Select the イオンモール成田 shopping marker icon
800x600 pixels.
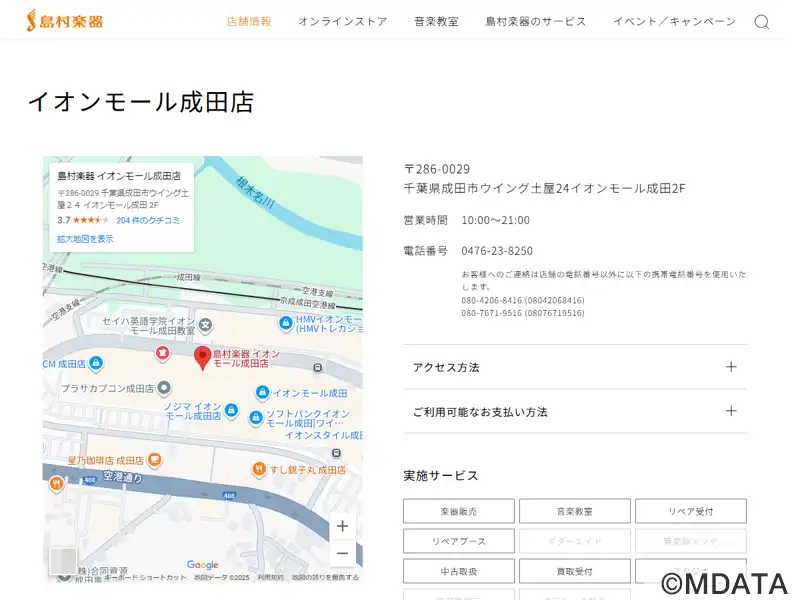pos(262,392)
